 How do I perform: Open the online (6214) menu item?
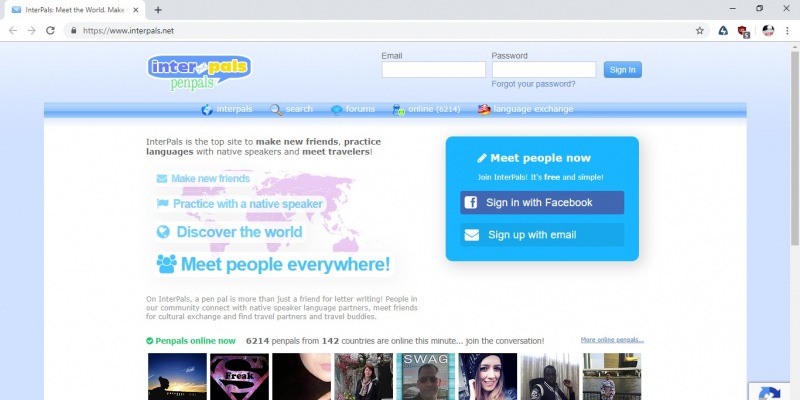tap(434, 109)
